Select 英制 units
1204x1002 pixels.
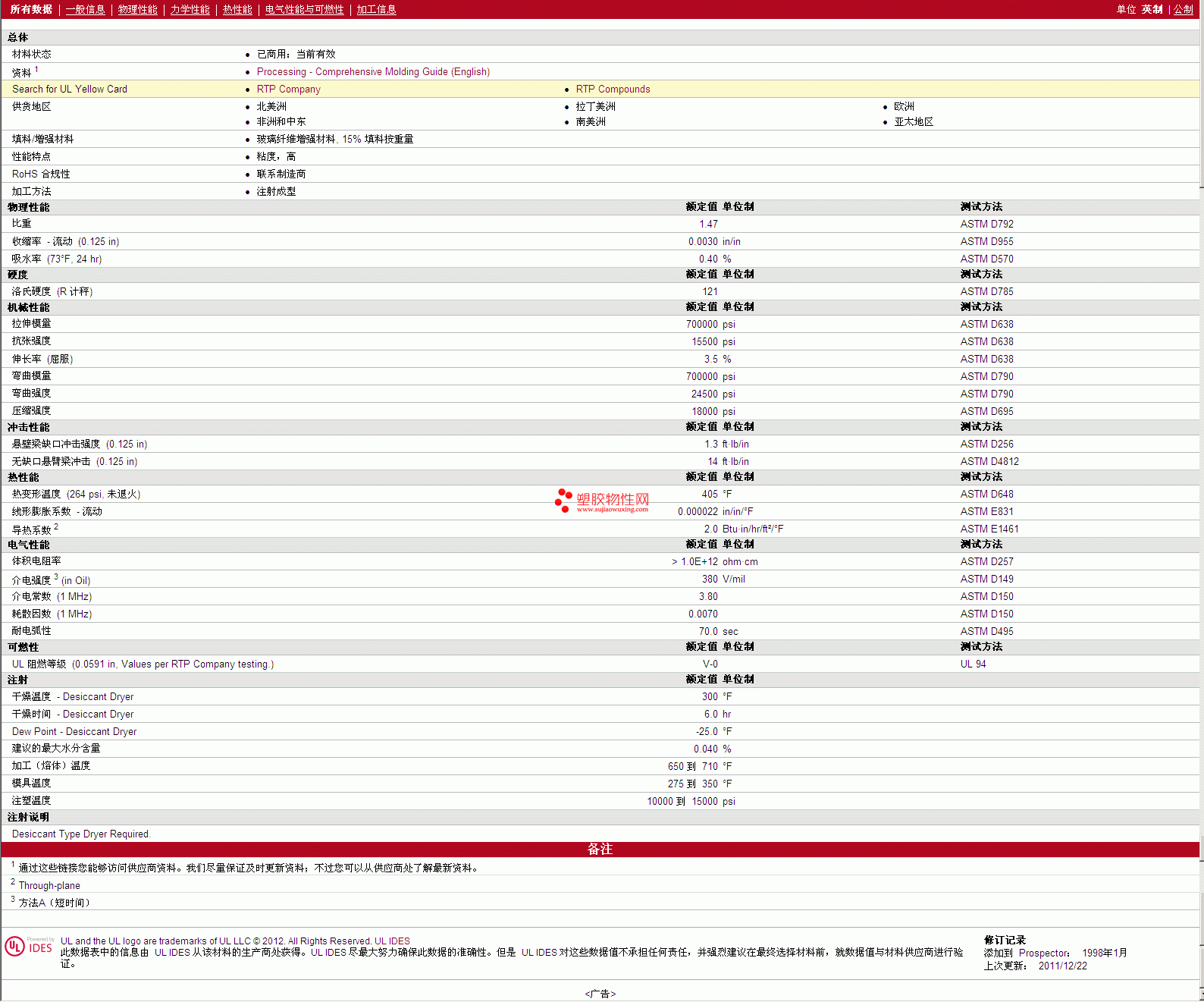coord(1152,10)
